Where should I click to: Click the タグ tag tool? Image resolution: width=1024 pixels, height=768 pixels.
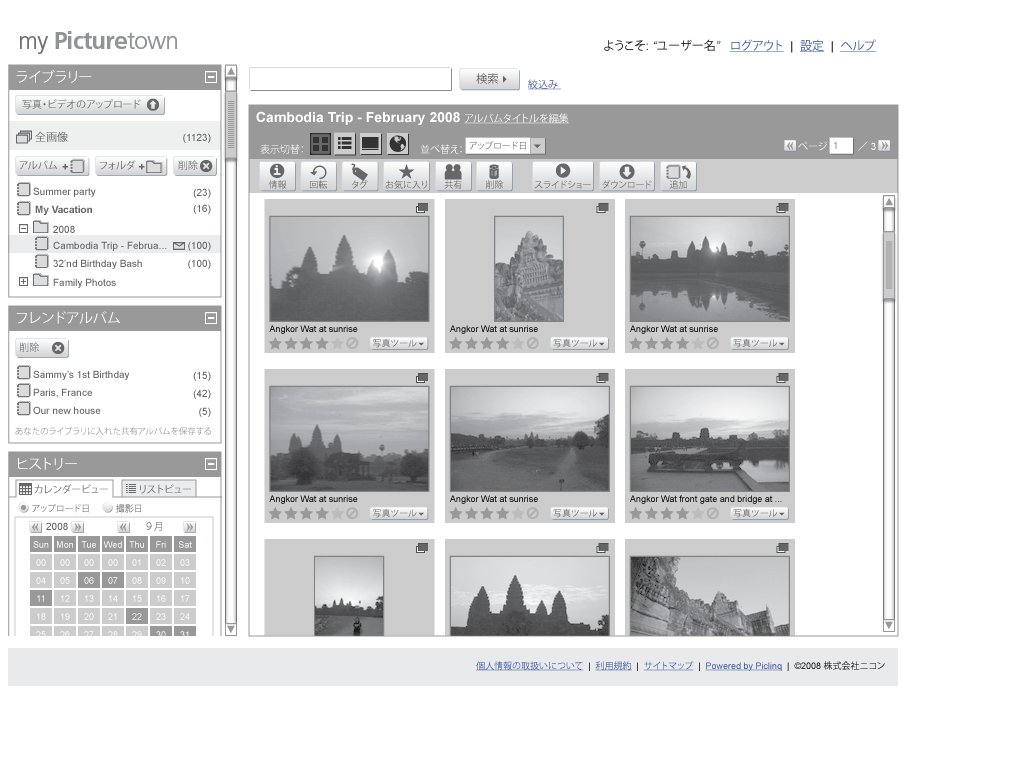[x=359, y=176]
